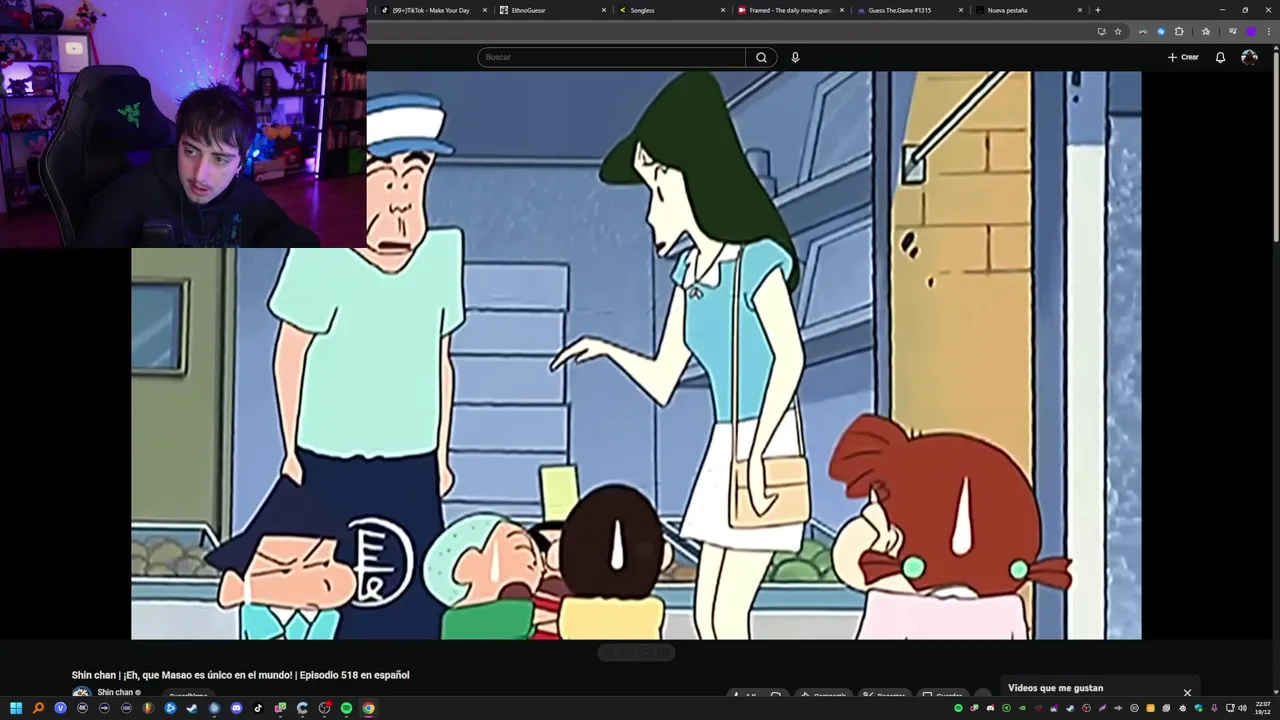Viewport: 1280px width, 720px height.
Task: Open the 4K downloader taskbar icon
Action: pos(82,708)
